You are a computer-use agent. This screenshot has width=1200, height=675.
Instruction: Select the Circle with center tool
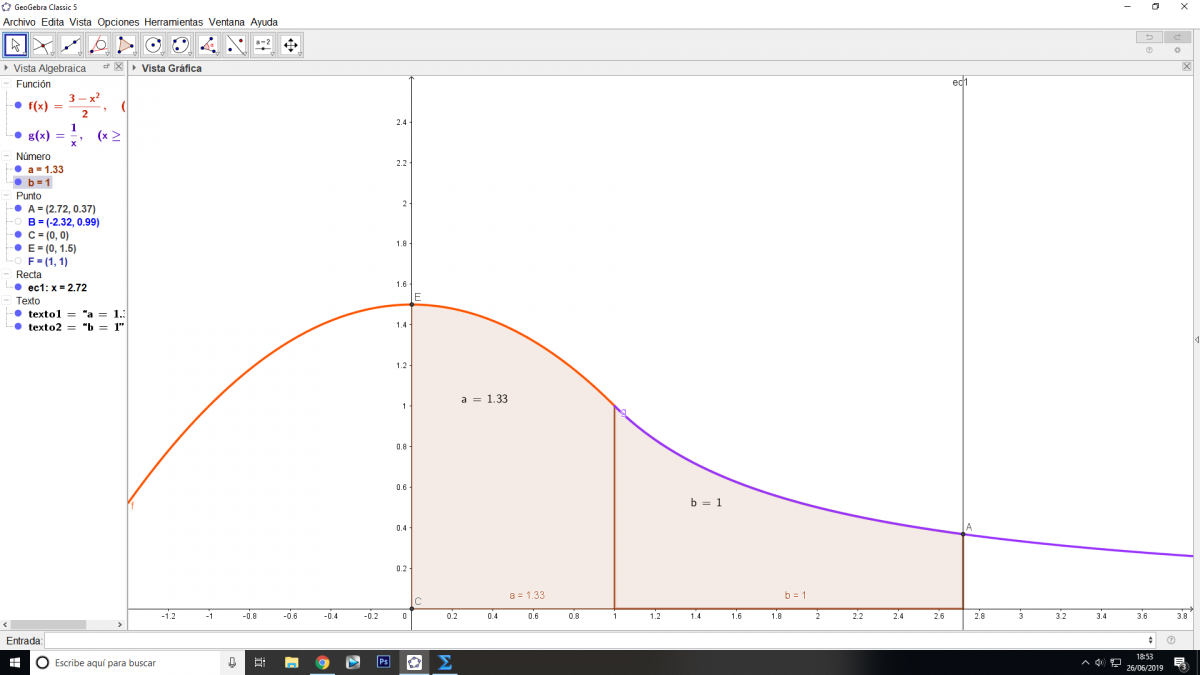pos(153,45)
